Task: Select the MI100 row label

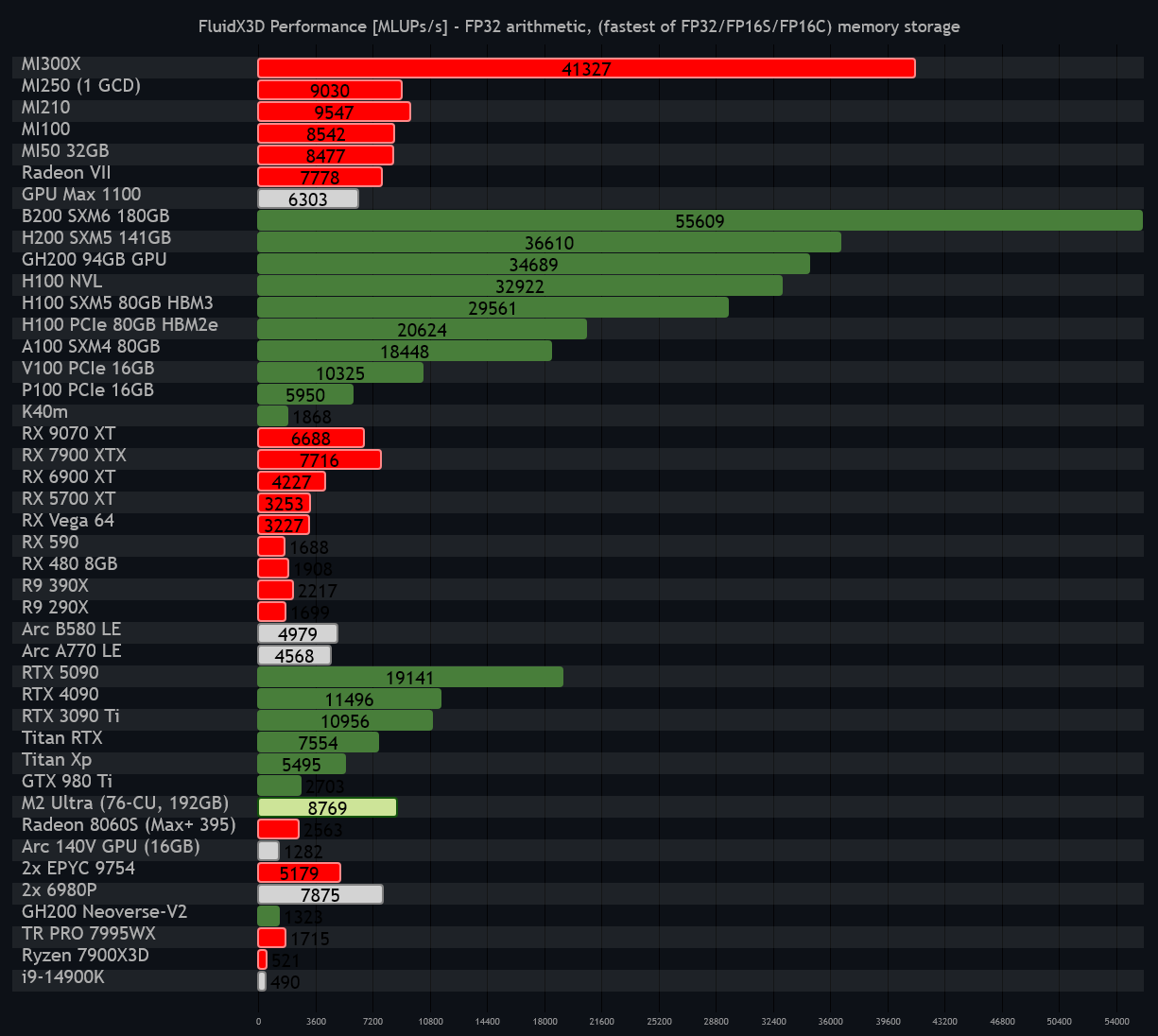Action: tap(46, 129)
